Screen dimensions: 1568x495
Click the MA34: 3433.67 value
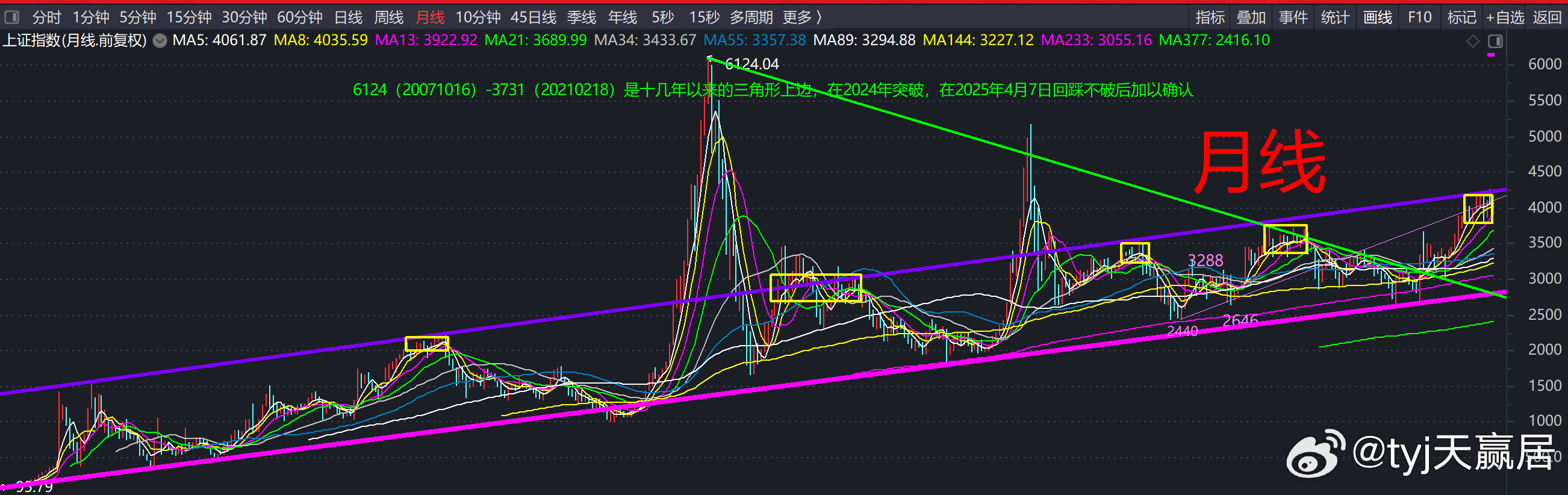pos(646,41)
